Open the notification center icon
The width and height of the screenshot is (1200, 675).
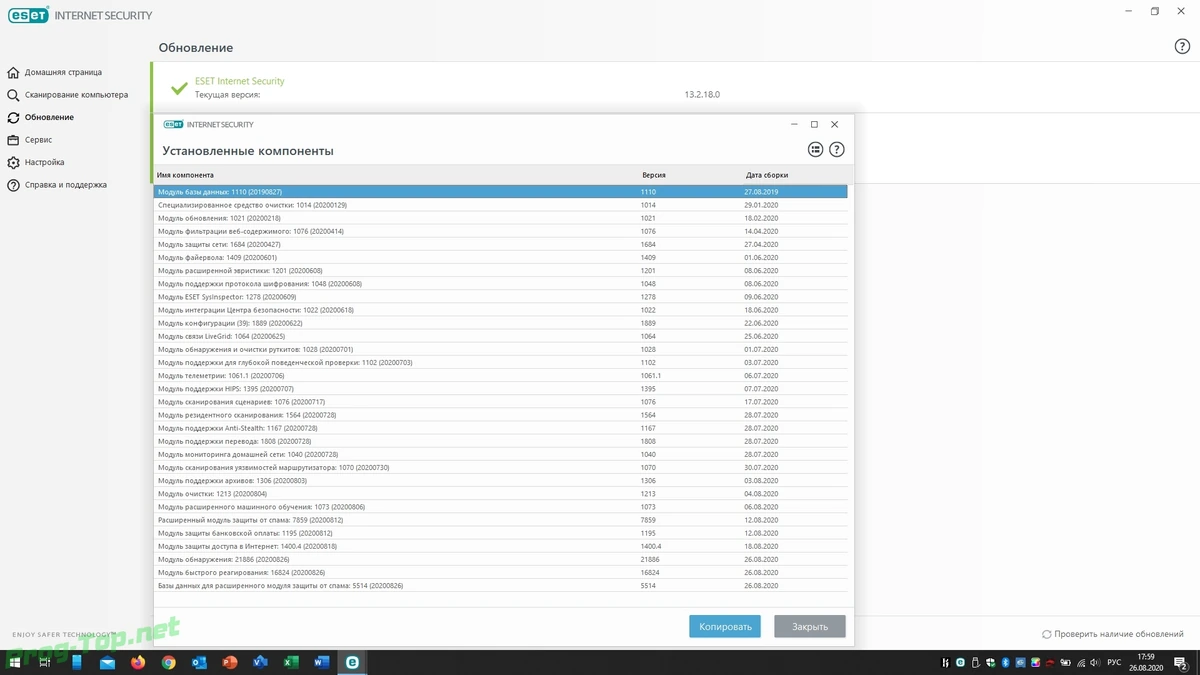pos(1181,663)
